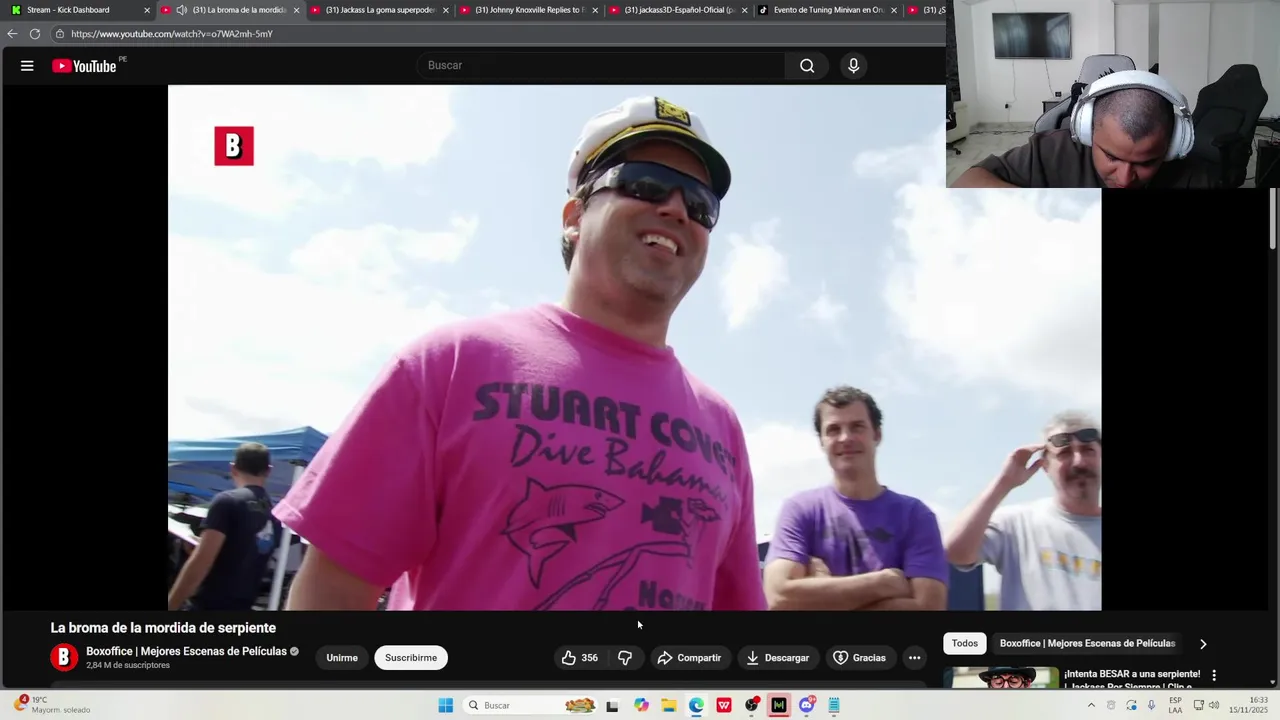This screenshot has width=1280, height=720.
Task: Like the video with thumbs up
Action: (579, 658)
